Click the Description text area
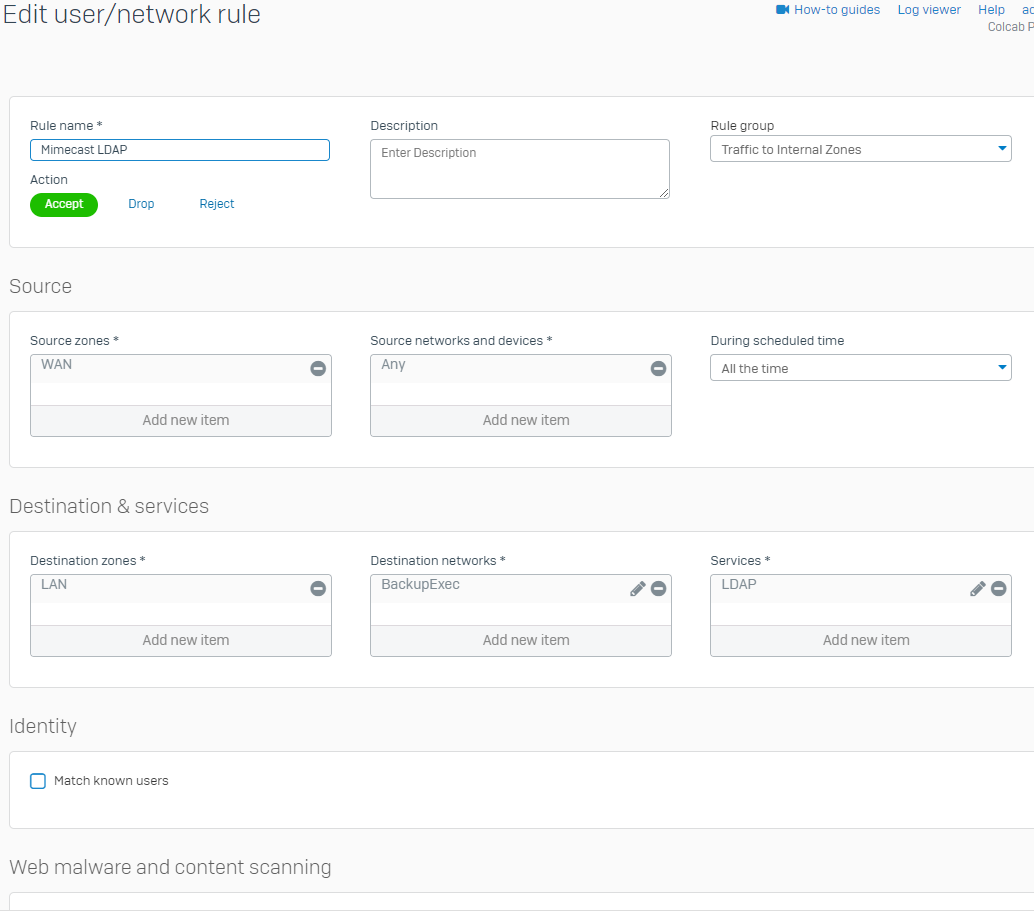Screen dimensions: 1034x916 point(519,168)
